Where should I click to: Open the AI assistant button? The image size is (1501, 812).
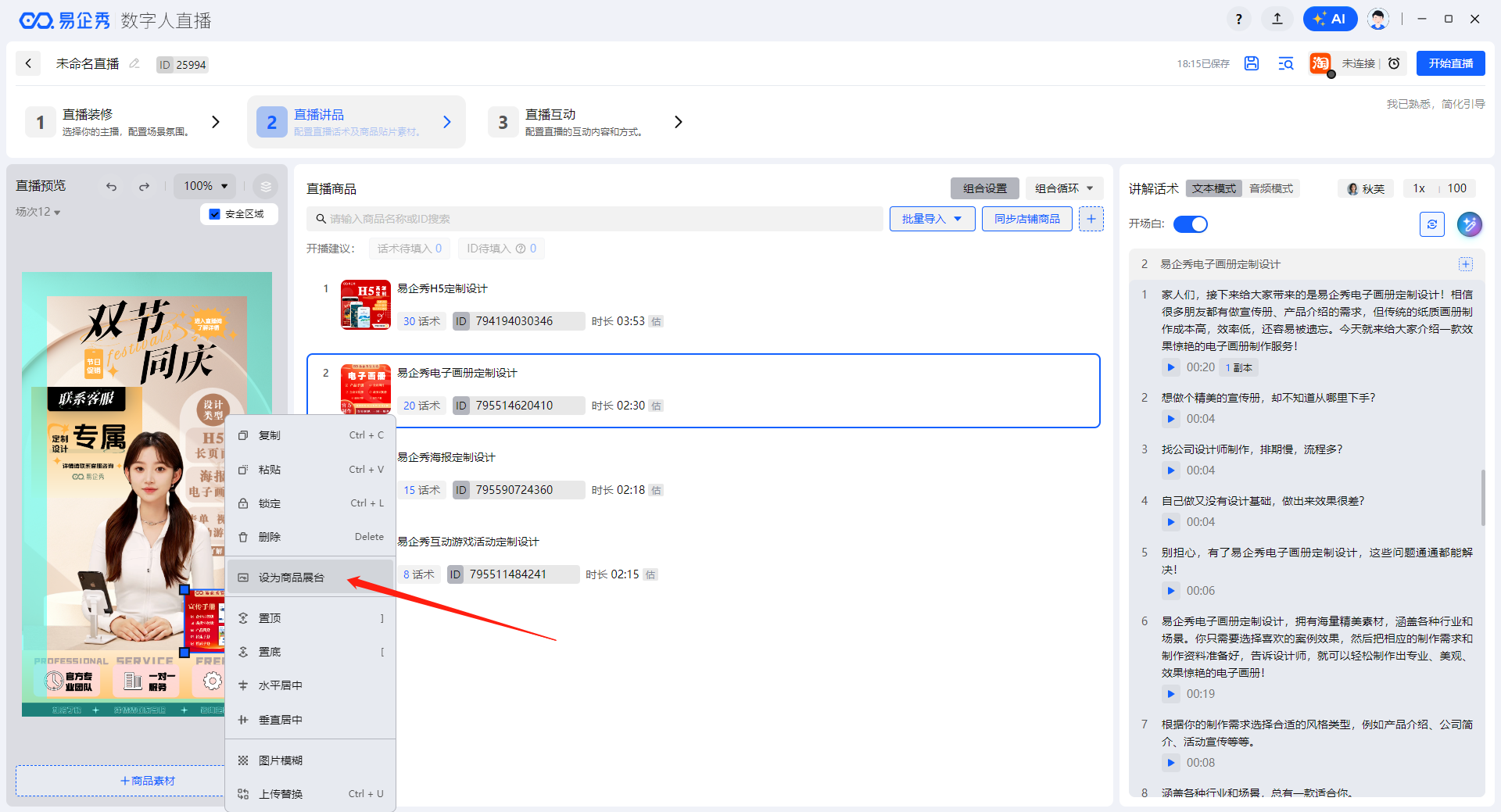click(x=1330, y=19)
